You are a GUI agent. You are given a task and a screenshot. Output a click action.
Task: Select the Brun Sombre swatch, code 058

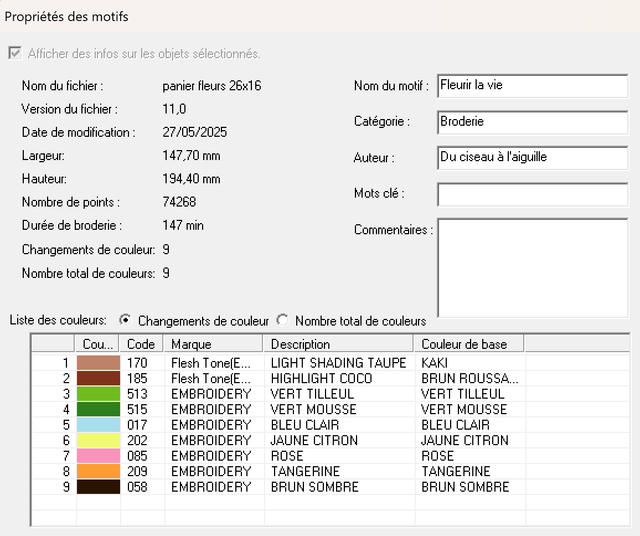(98, 487)
